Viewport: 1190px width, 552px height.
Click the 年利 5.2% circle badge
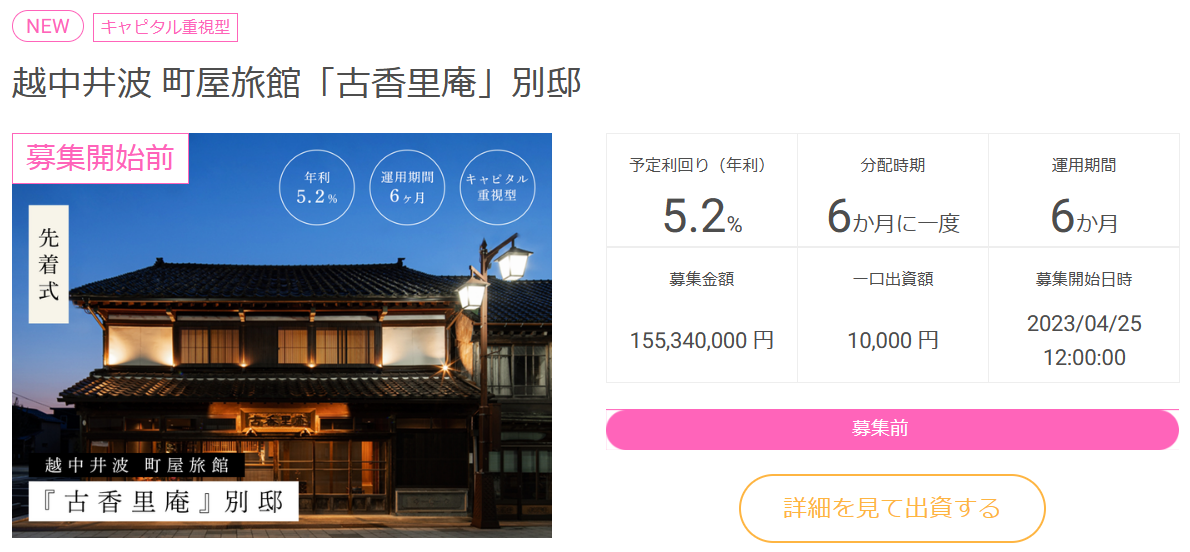(x=317, y=188)
